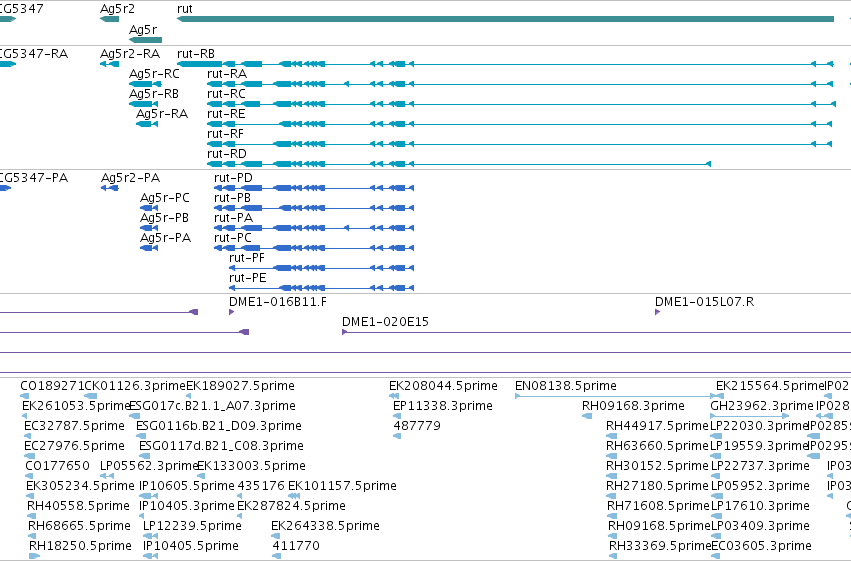Select the Ag5r2 gene label in top track
851x561 pixels.
[x=117, y=9]
